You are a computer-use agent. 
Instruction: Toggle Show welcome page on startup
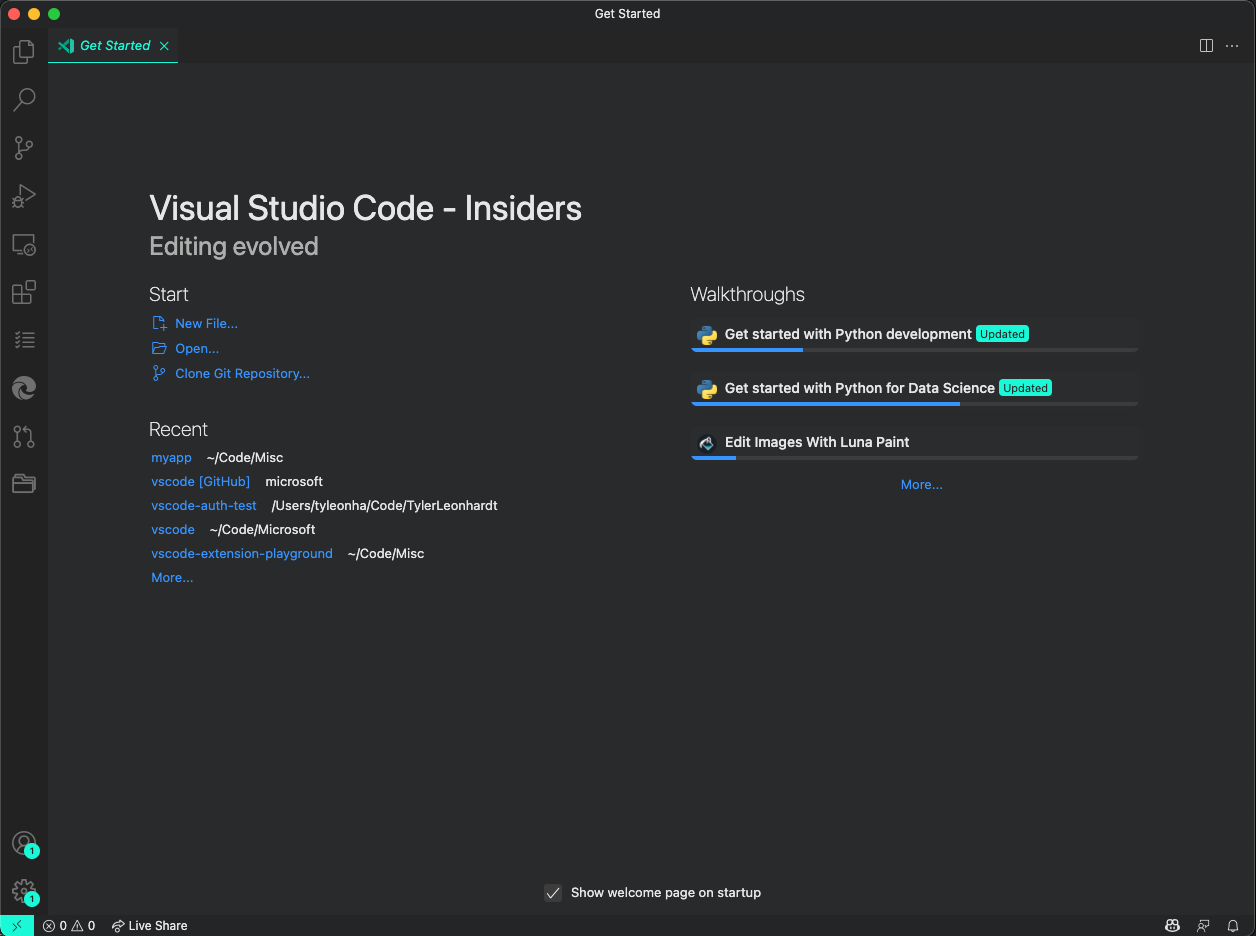click(x=553, y=892)
